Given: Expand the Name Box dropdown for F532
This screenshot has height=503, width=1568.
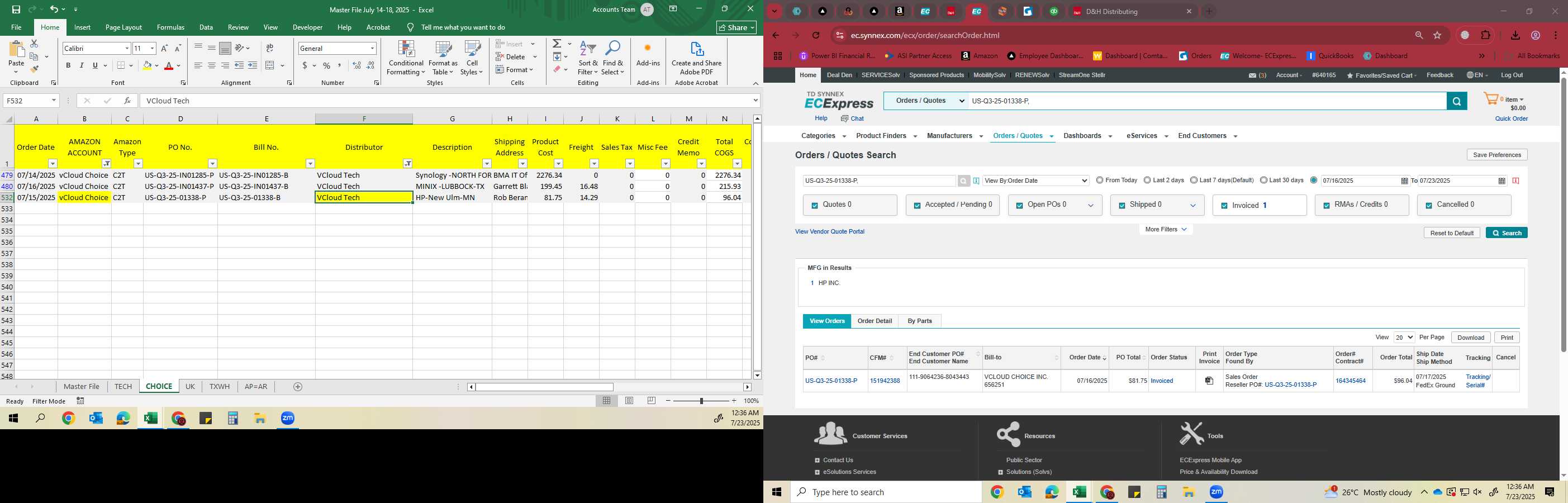Looking at the screenshot, I should [x=54, y=101].
